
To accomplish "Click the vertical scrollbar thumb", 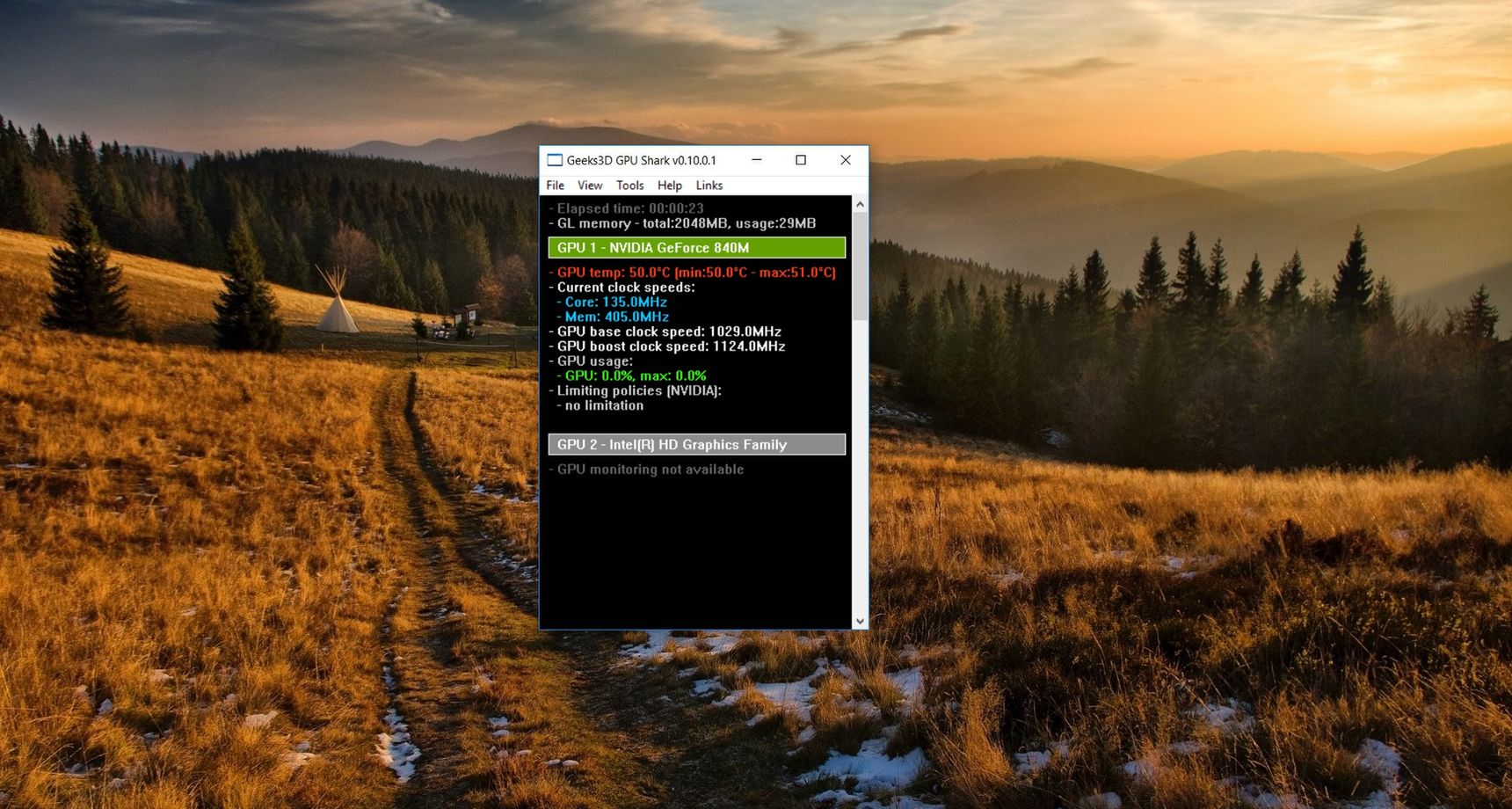I will (860, 266).
